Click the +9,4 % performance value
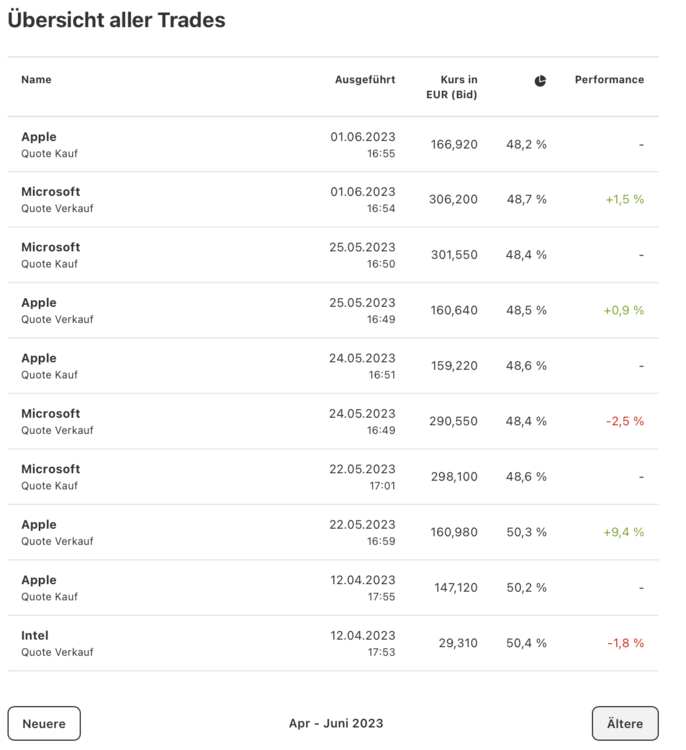Screen dimensions: 686x750 (624, 532)
